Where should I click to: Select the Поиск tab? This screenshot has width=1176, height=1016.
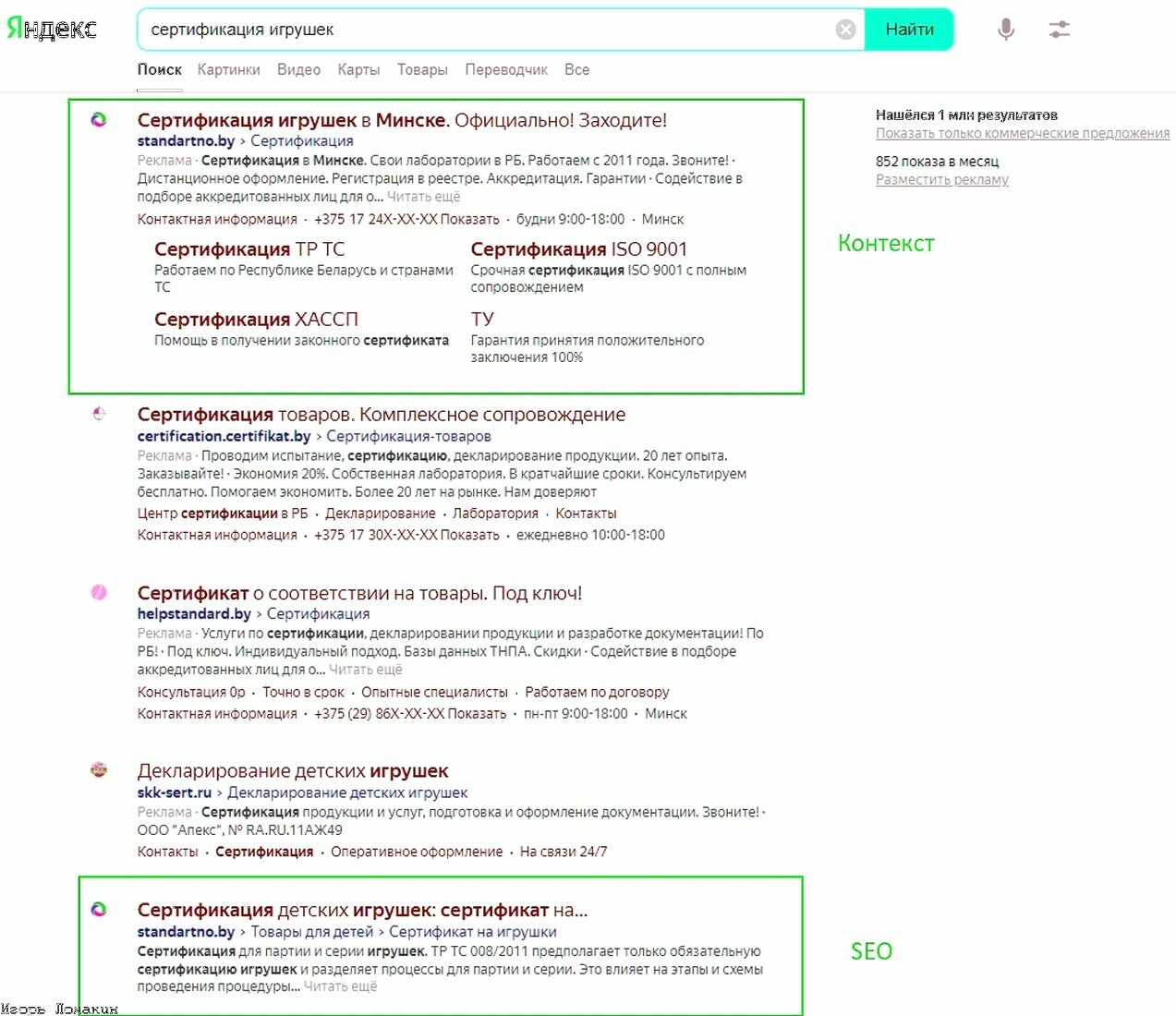tap(160, 69)
